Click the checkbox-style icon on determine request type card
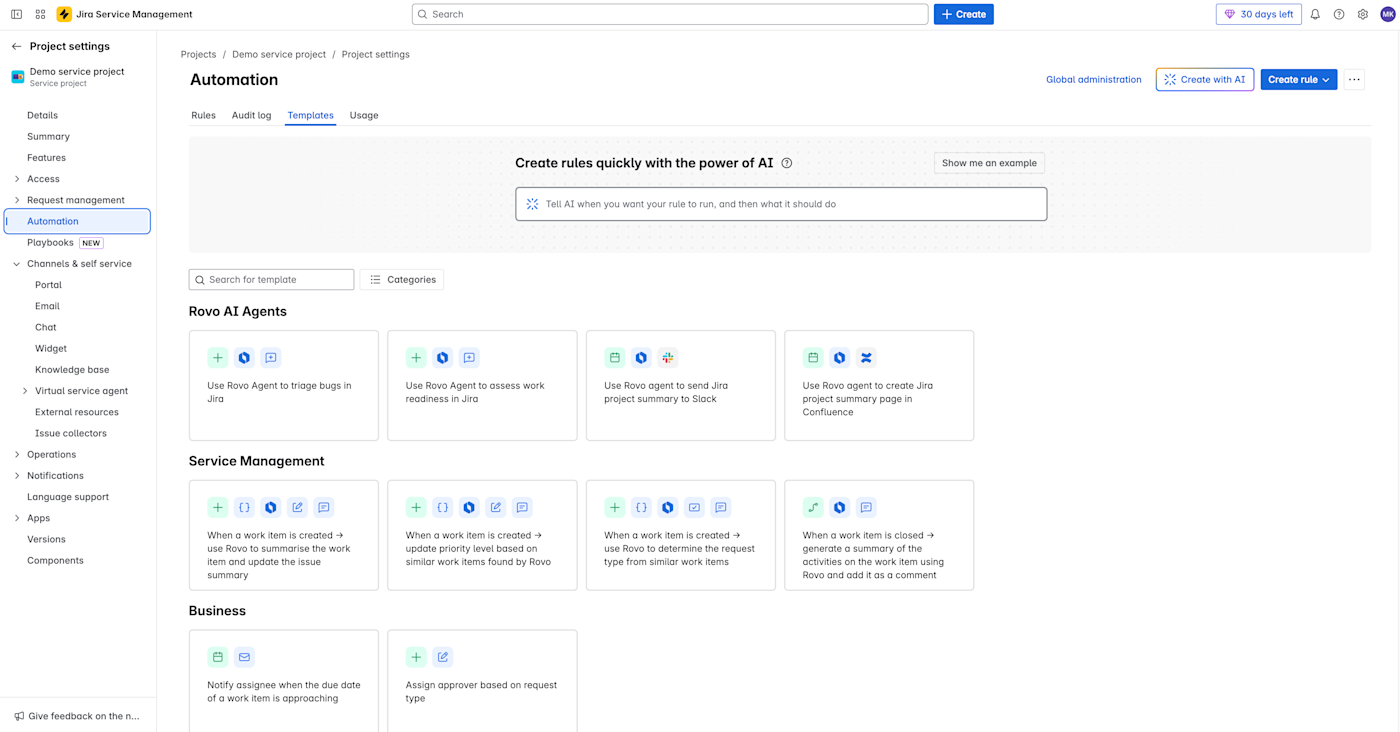Viewport: 1400px width, 732px height. pos(694,508)
